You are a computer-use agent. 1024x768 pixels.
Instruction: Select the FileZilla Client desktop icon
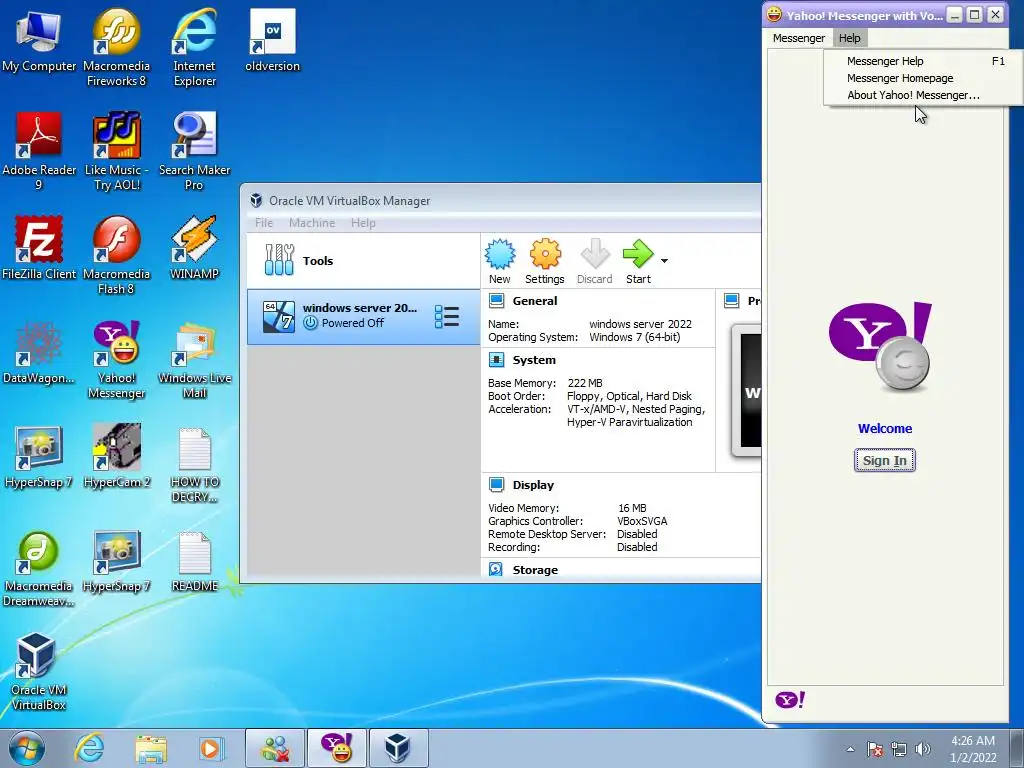coord(39,248)
